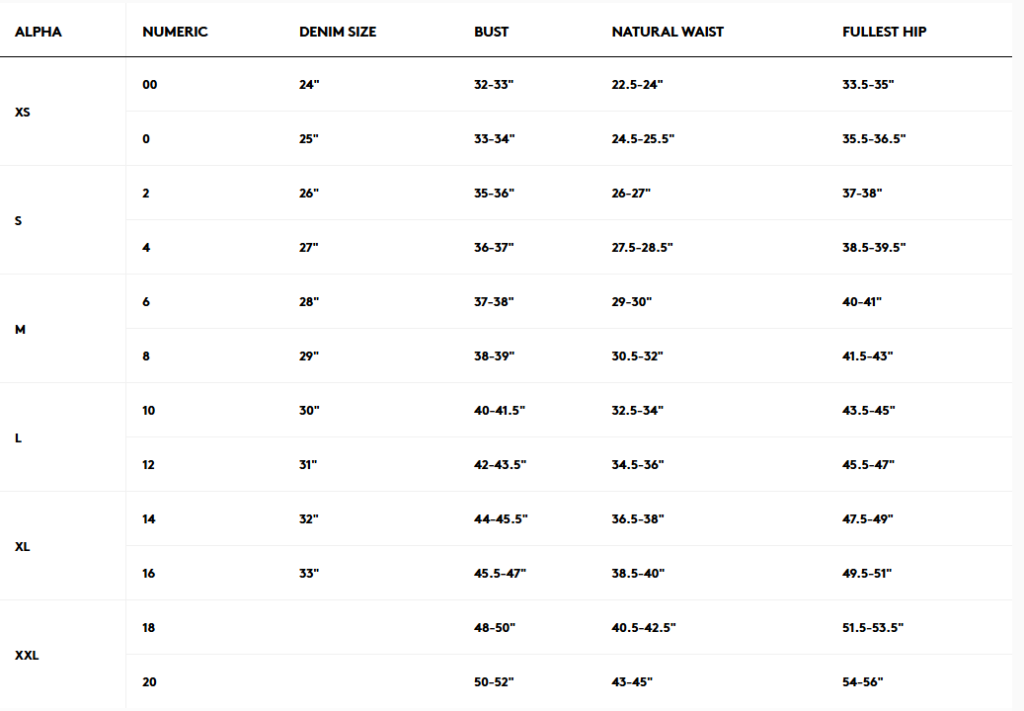Click natural waist value 24.5-25.5"

(643, 139)
